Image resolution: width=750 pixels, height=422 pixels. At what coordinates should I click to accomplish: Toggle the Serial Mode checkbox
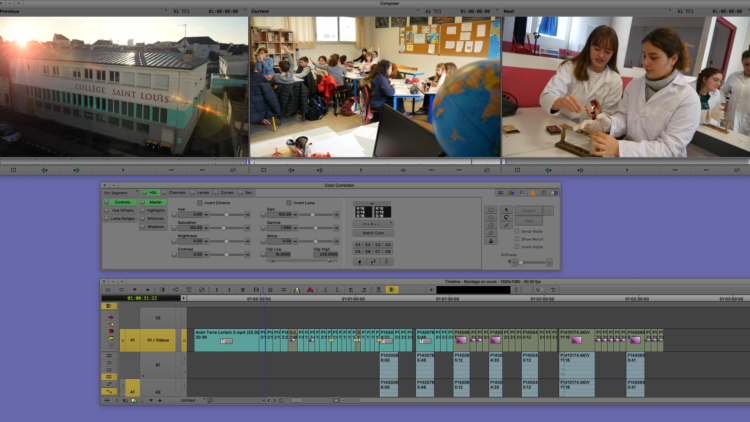517,231
